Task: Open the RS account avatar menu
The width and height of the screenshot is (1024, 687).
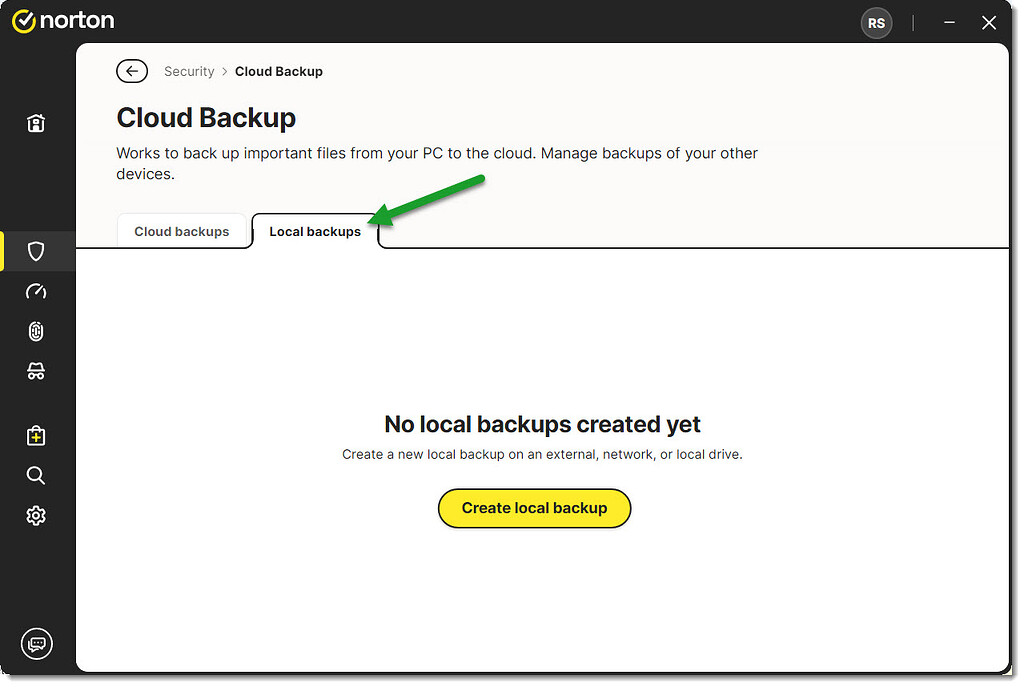Action: 876,22
